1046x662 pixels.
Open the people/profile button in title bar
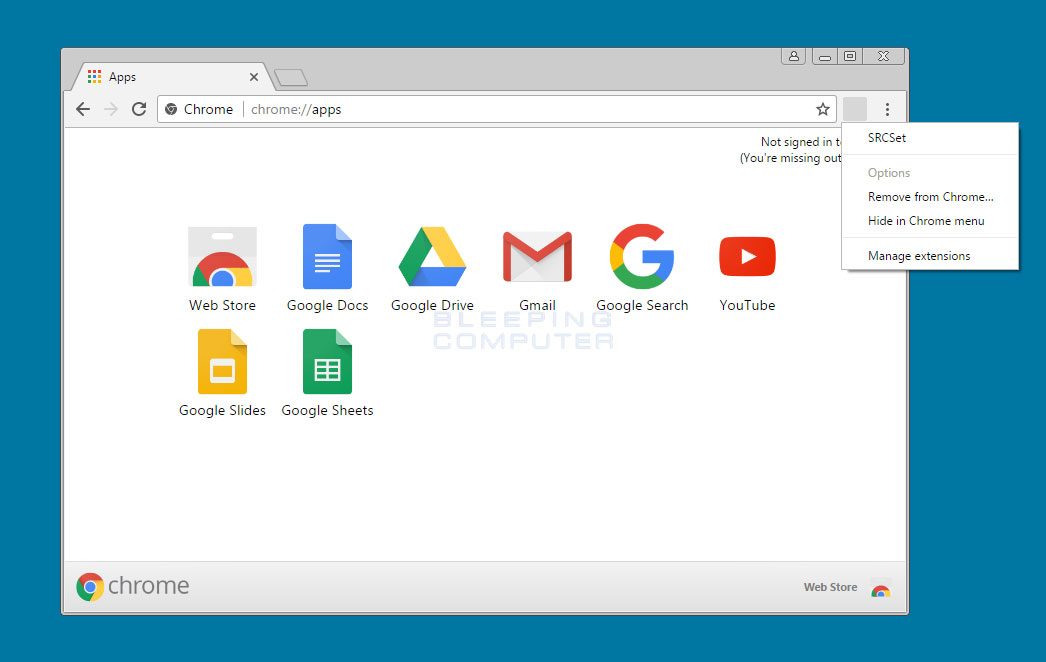coord(794,56)
